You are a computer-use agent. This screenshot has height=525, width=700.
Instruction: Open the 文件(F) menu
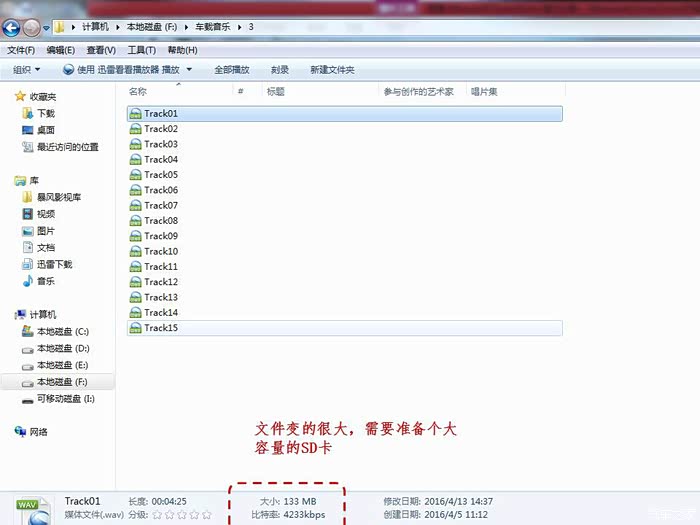[21, 50]
